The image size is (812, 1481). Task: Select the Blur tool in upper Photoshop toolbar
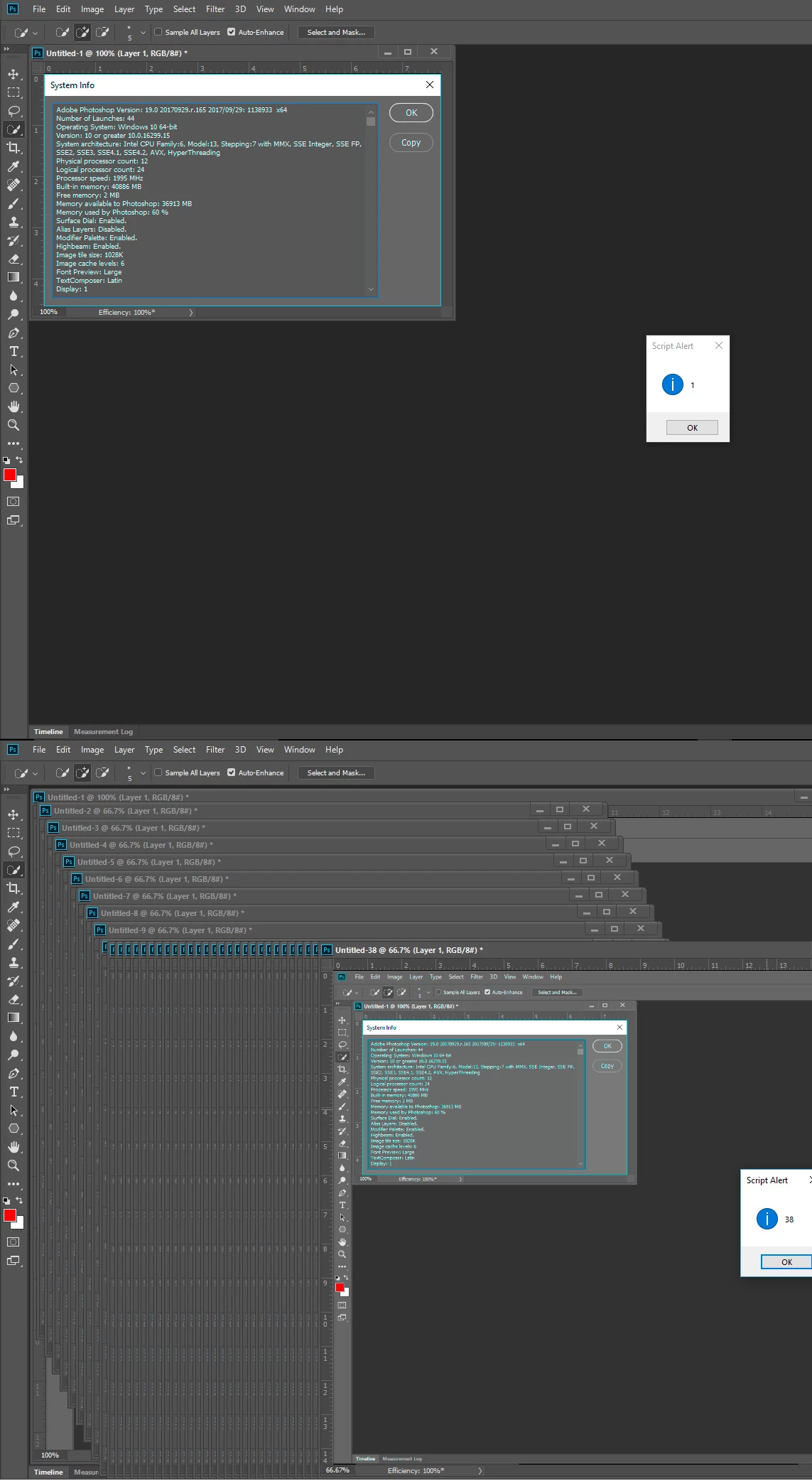pos(13,296)
